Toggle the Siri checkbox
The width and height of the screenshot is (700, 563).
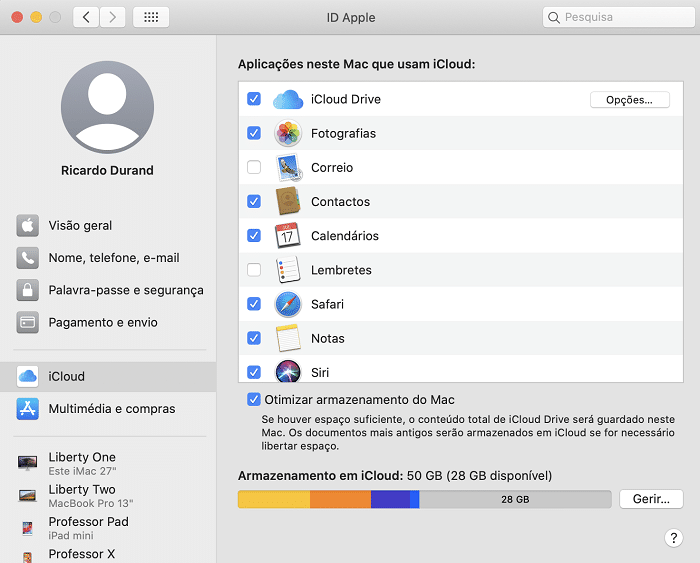[254, 371]
